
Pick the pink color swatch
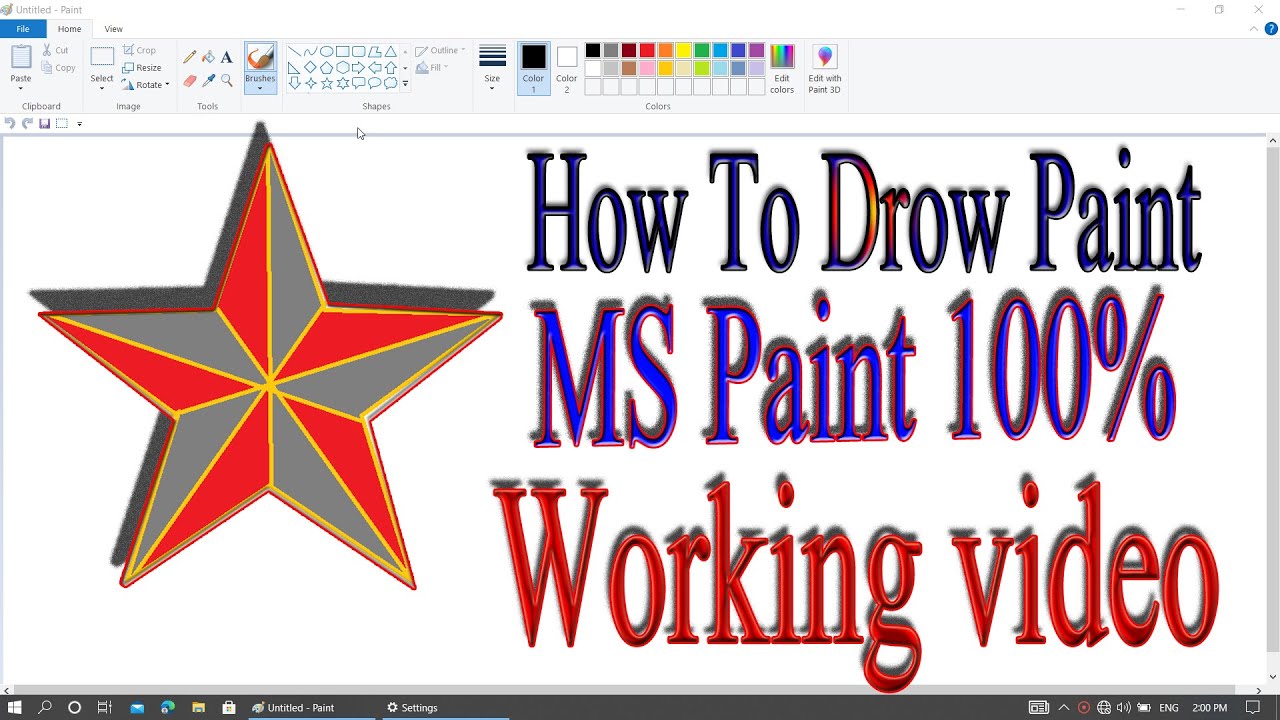click(x=647, y=68)
